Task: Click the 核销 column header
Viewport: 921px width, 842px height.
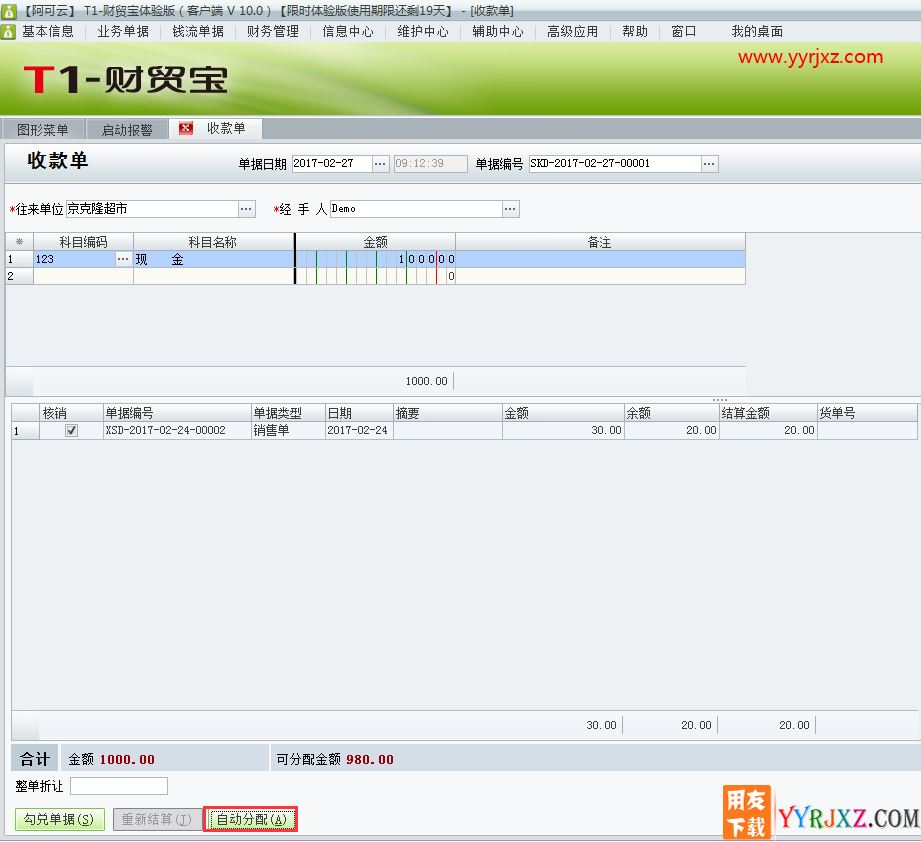Action: coord(71,413)
